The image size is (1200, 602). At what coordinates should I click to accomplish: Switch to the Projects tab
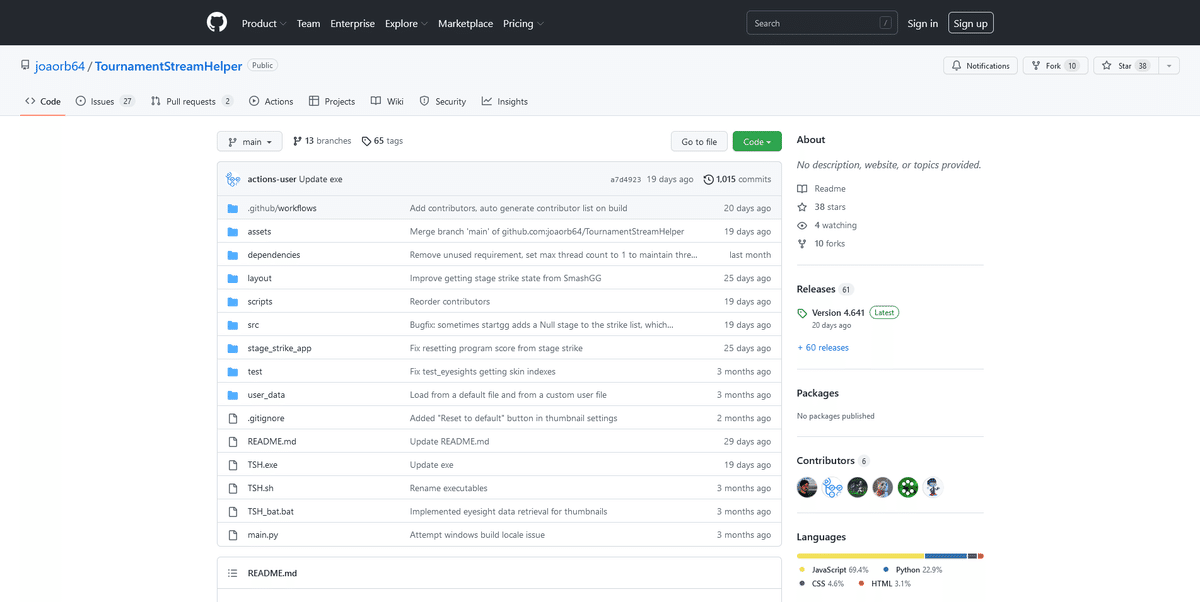click(x=332, y=101)
